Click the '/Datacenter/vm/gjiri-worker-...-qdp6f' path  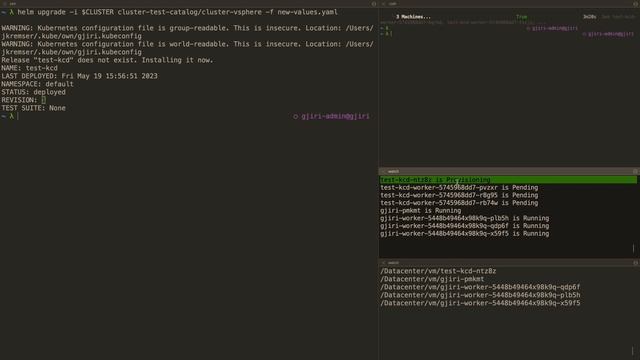click(480, 287)
